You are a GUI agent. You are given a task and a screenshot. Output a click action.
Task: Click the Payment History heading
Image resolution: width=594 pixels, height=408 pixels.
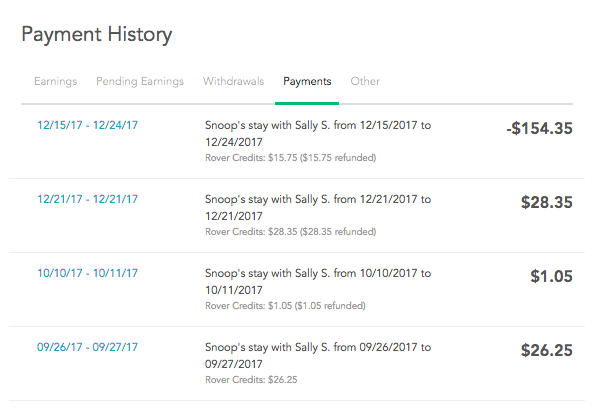[97, 35]
